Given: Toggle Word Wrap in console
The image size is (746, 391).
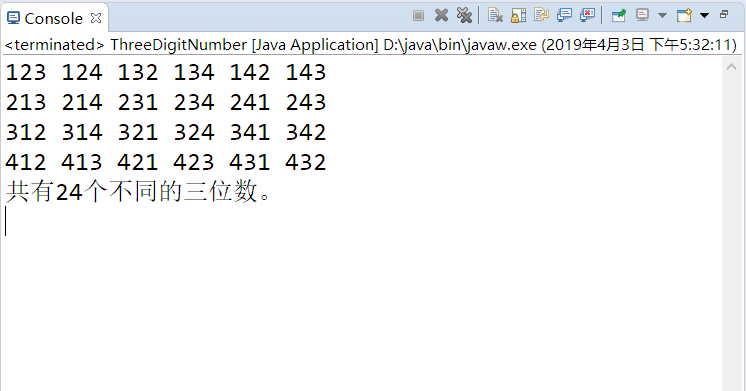Looking at the screenshot, I should point(541,16).
